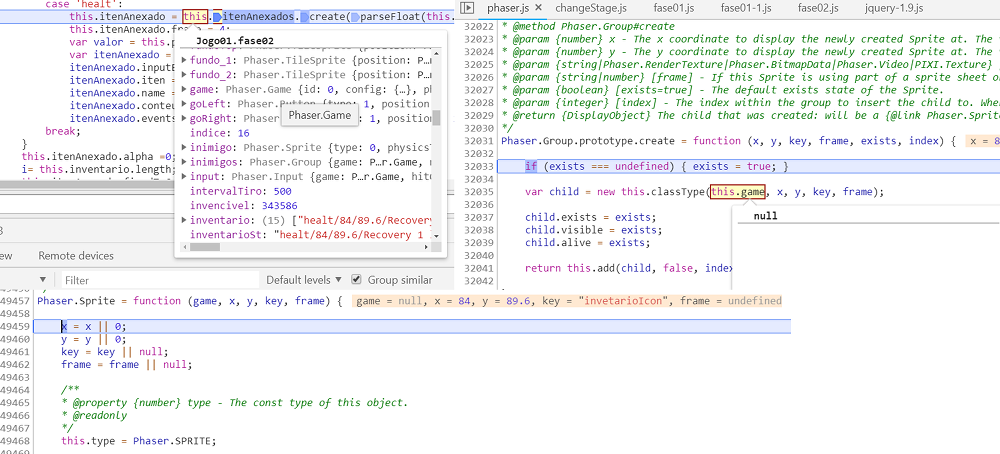Viewport: 1000px width, 454px height.
Task: Click 'this.itenAnexado.alpha =0;' line
Action: click(x=98, y=156)
